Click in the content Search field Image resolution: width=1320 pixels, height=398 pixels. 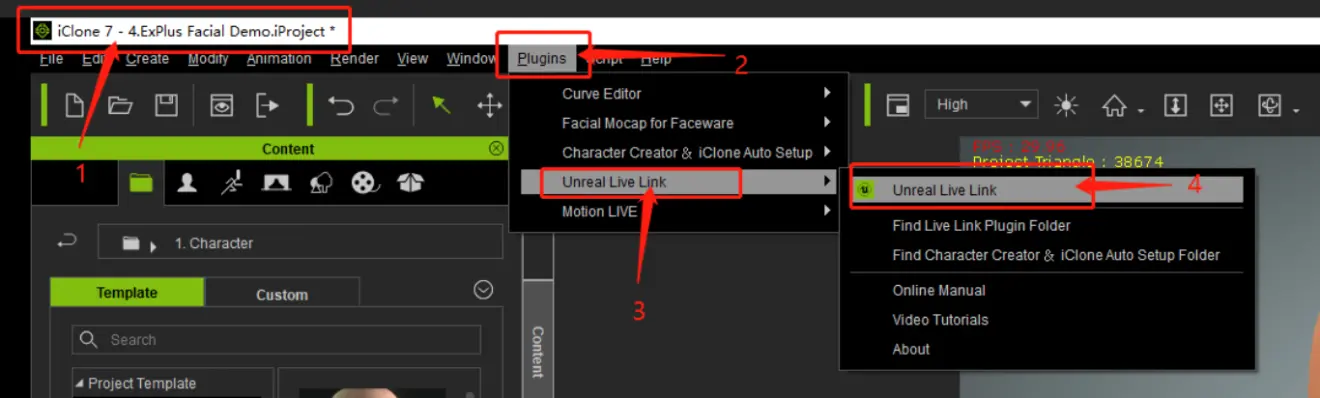click(276, 339)
